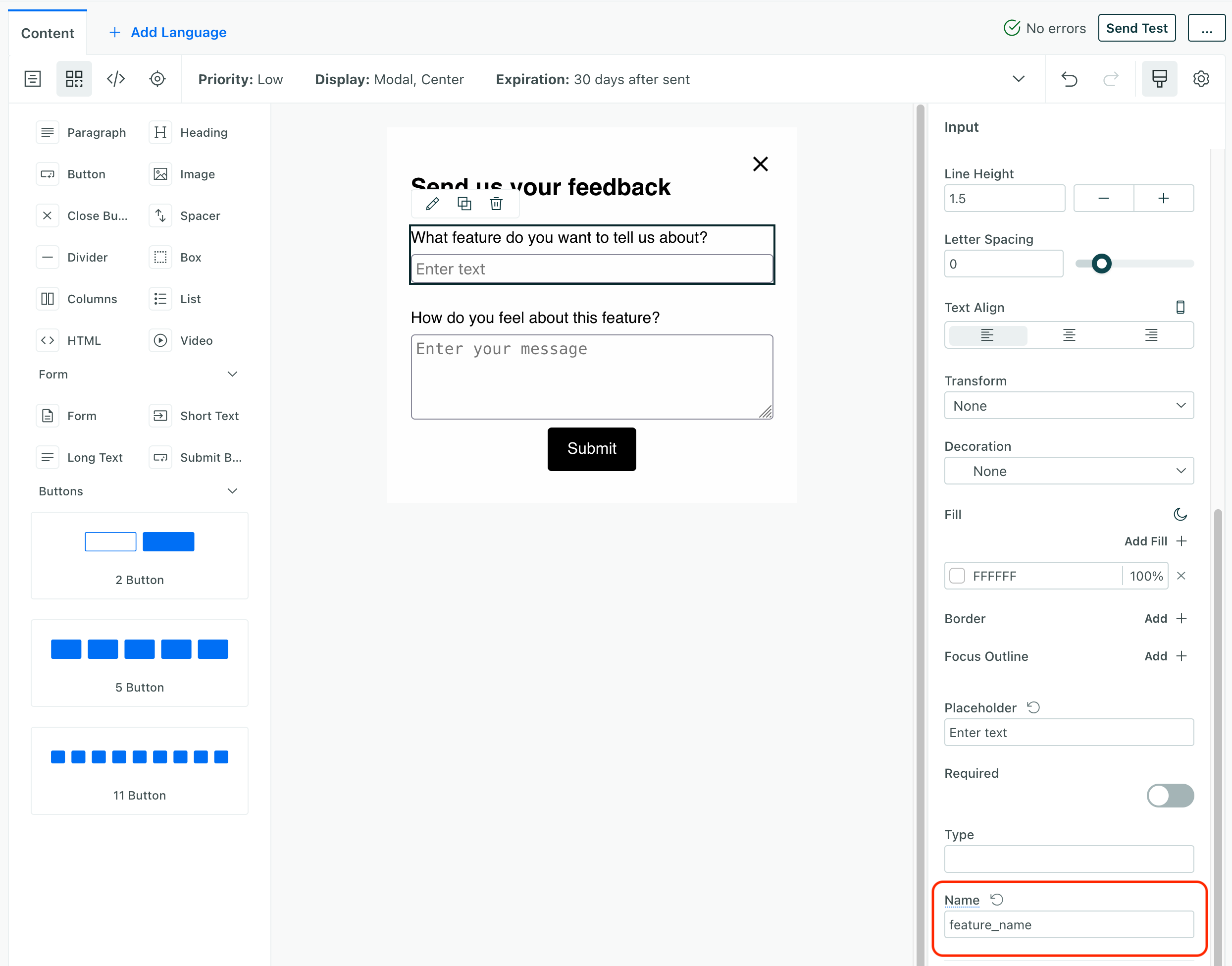The image size is (1232, 966).
Task: Enable the Required toggle
Action: [x=1171, y=796]
